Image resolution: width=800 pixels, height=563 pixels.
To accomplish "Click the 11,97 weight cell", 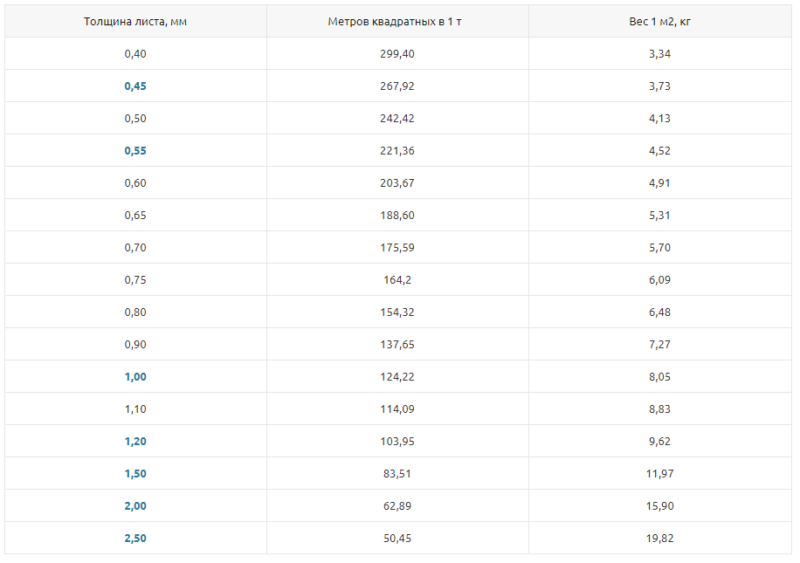I will click(660, 474).
